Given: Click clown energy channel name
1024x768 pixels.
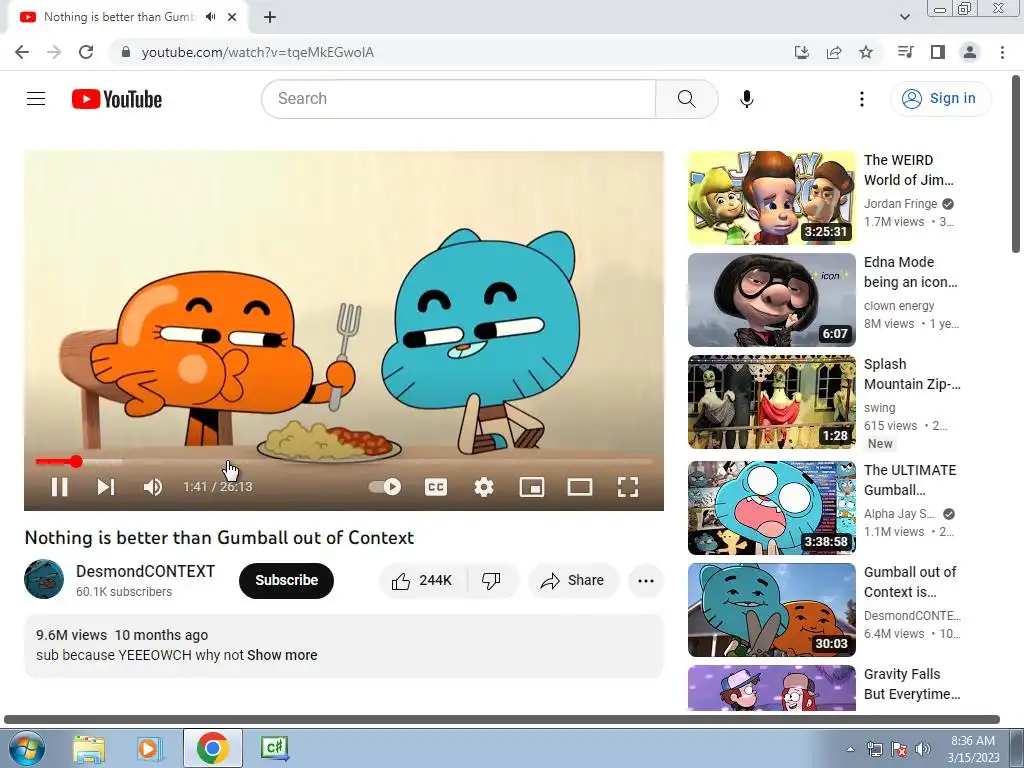Looking at the screenshot, I should click(899, 306).
